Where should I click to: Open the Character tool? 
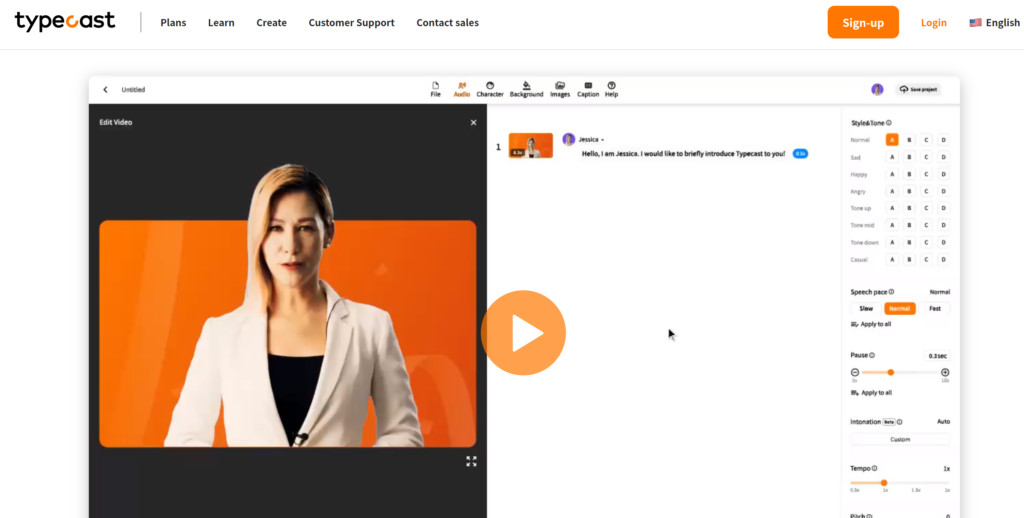coord(490,89)
